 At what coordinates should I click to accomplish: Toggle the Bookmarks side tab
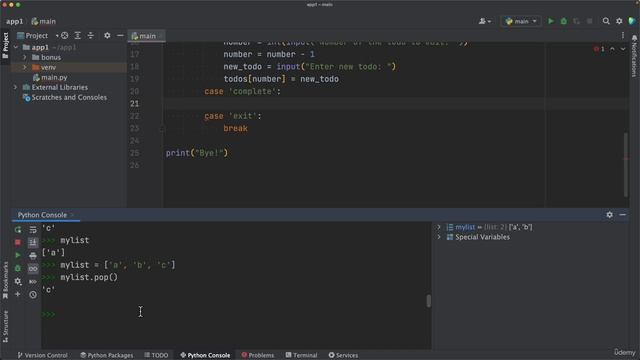pos(5,280)
